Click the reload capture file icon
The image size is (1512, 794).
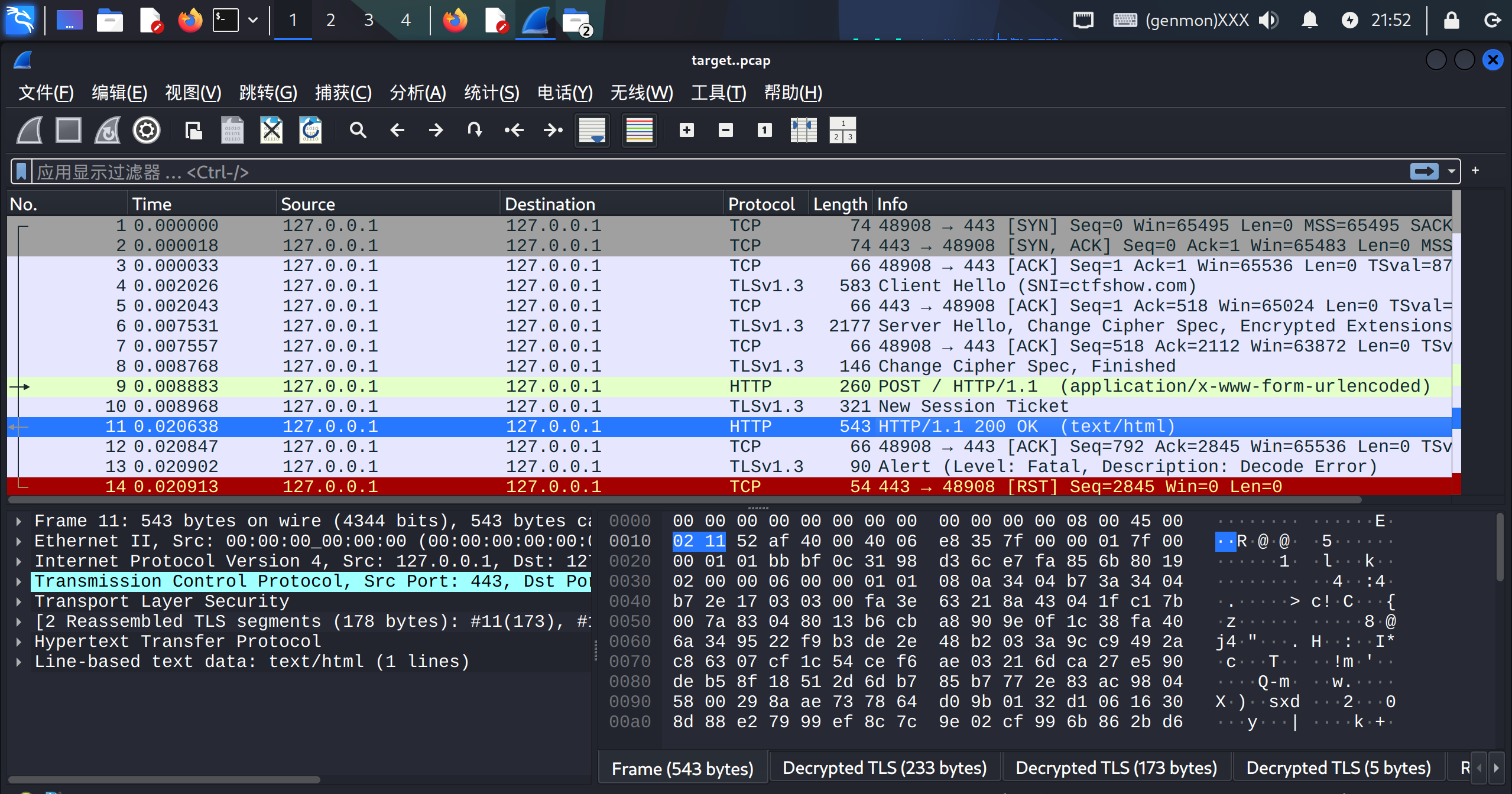click(x=310, y=130)
